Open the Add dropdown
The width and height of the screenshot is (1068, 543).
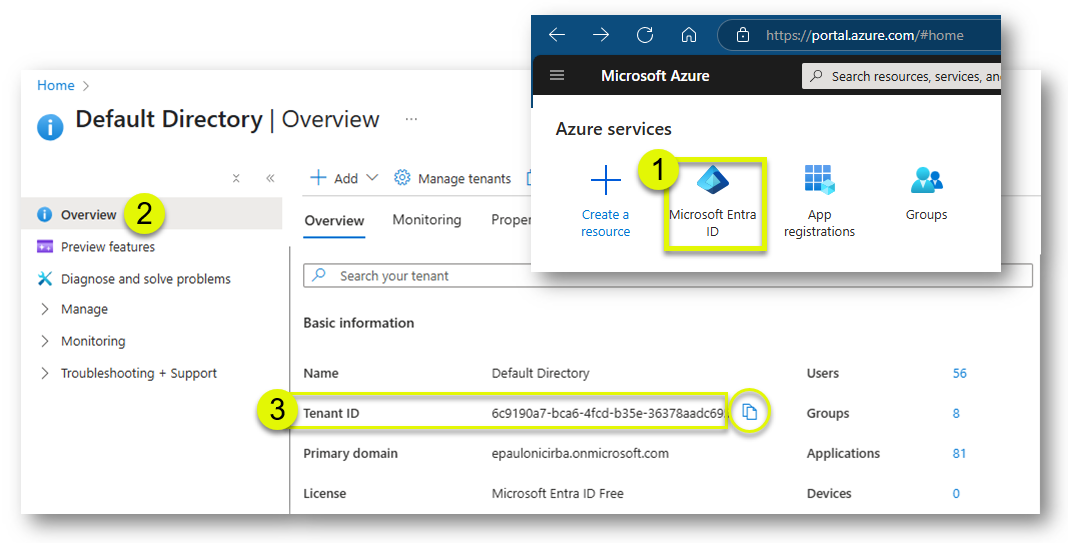coord(344,179)
